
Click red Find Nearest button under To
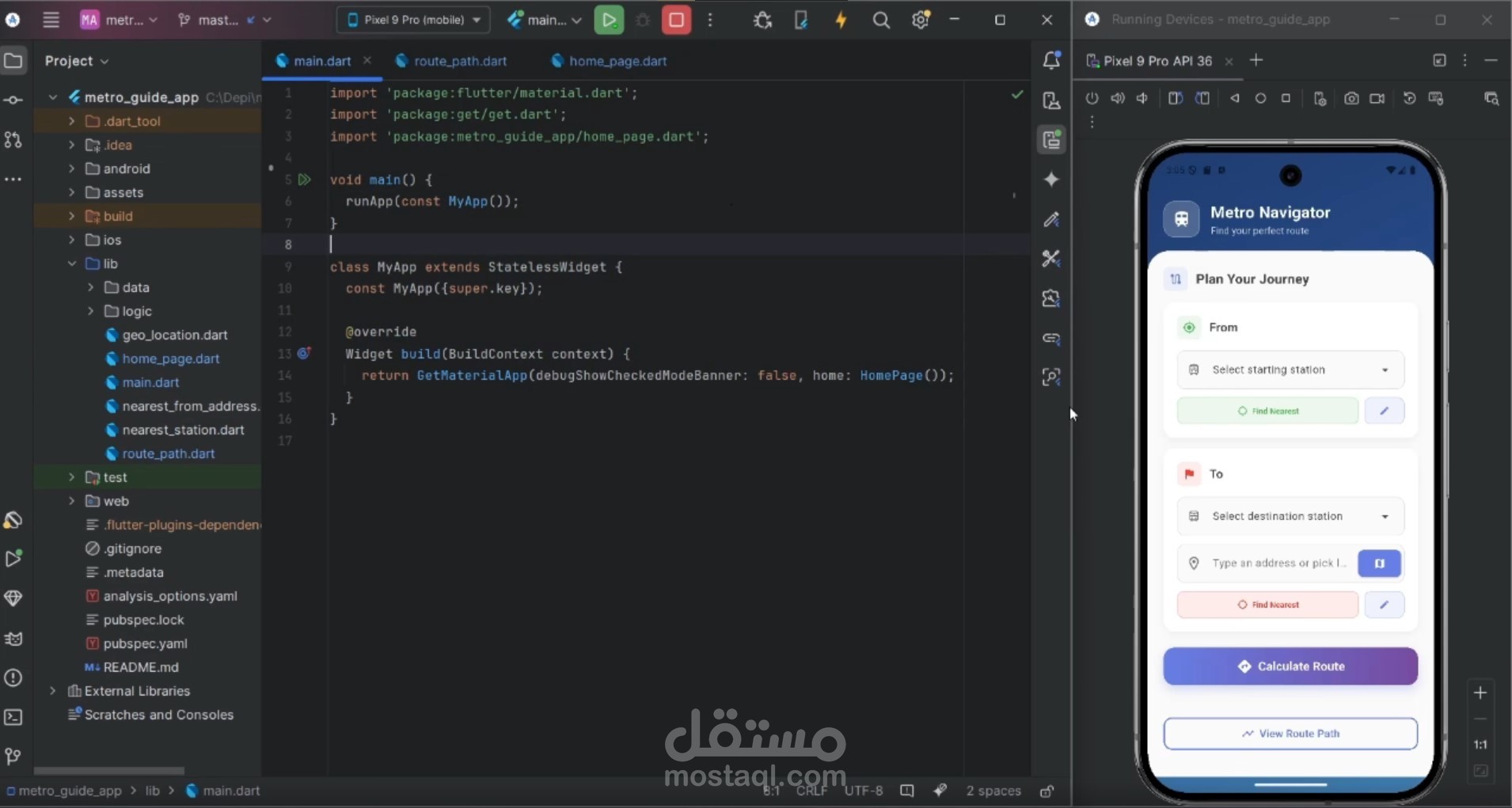tap(1267, 605)
